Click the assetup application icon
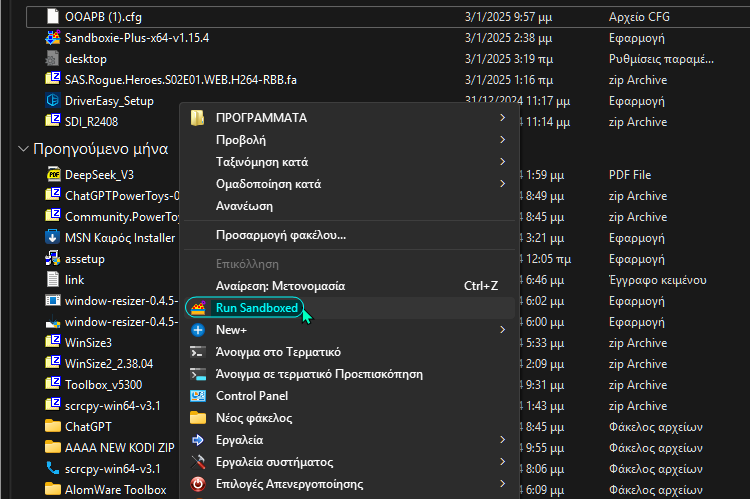This screenshot has height=499, width=750. click(x=53, y=258)
